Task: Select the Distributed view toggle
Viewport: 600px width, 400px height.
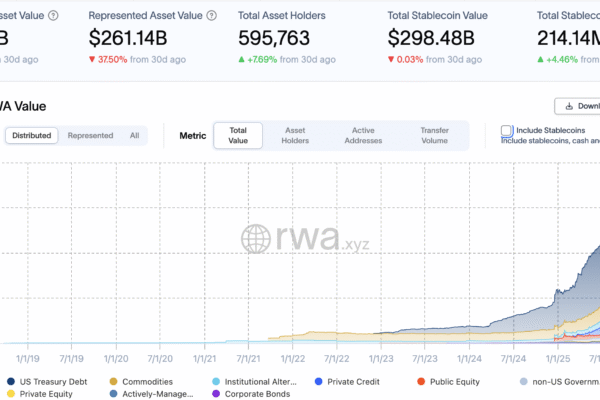Action: click(32, 135)
